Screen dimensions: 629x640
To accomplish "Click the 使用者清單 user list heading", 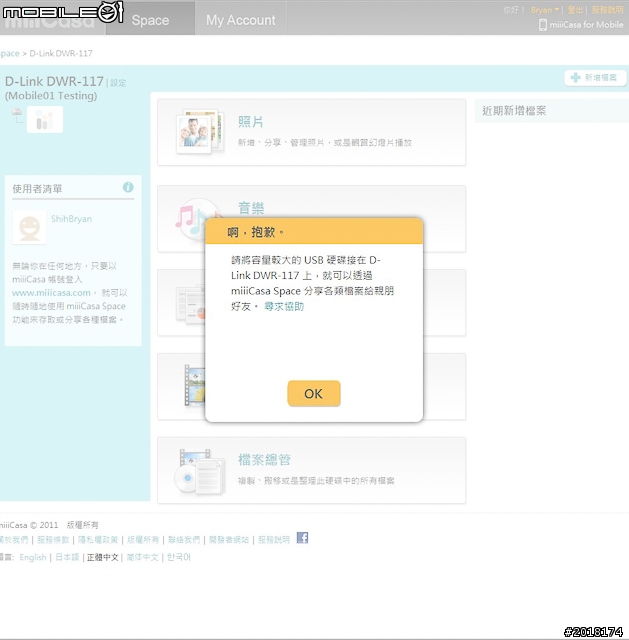I will (37, 189).
